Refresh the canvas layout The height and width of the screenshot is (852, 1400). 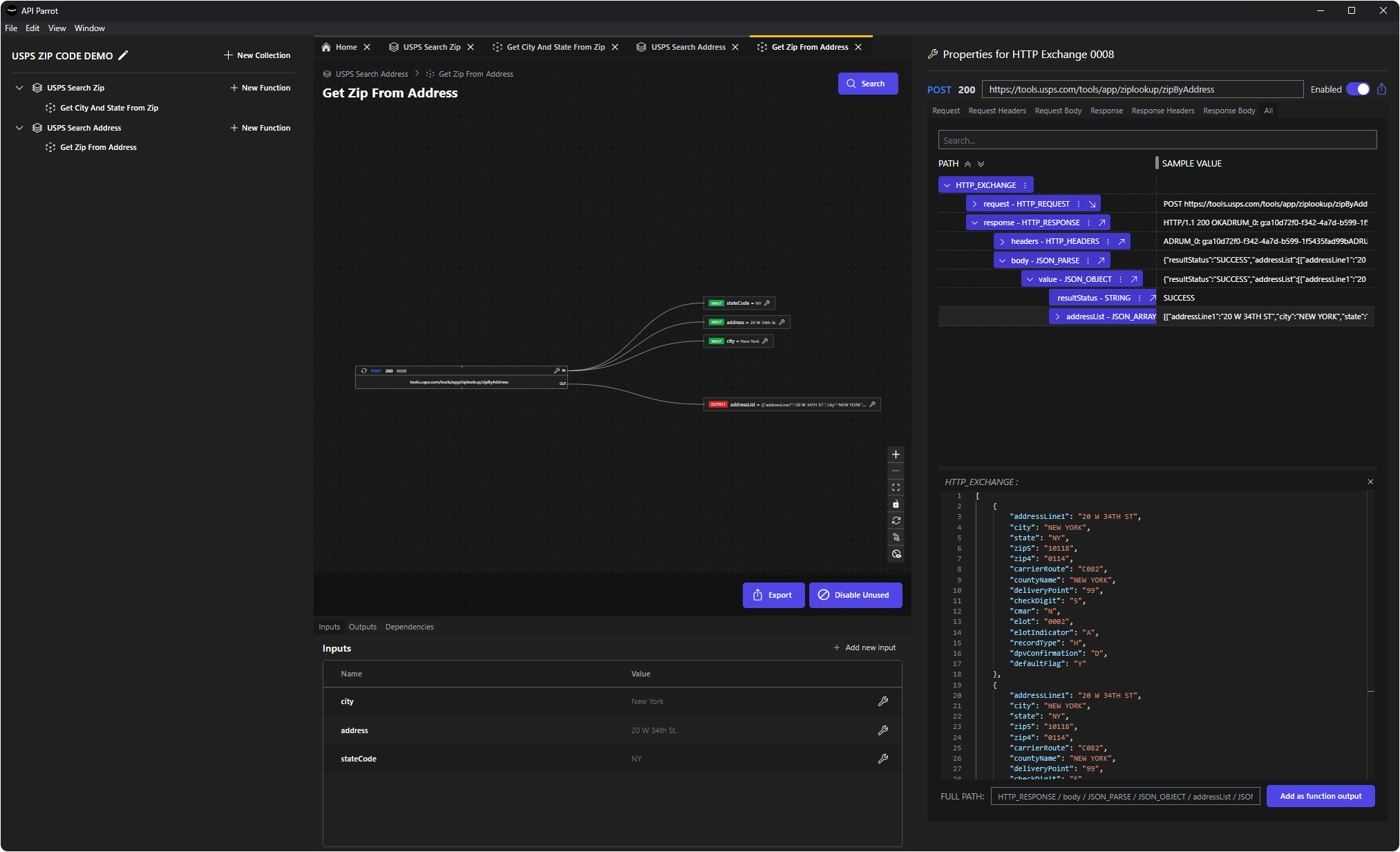896,521
